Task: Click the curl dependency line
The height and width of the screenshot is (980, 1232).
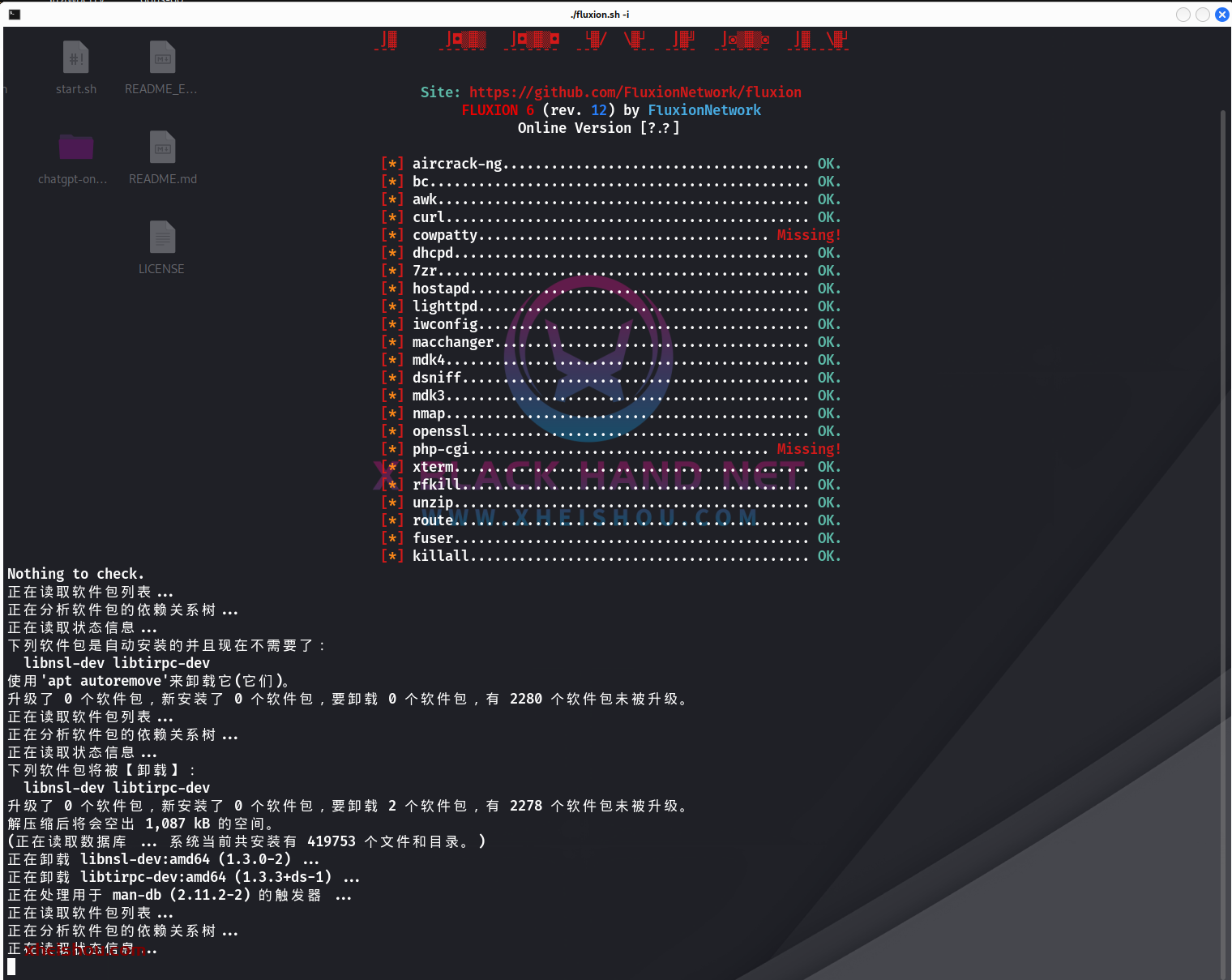Action: [611, 217]
